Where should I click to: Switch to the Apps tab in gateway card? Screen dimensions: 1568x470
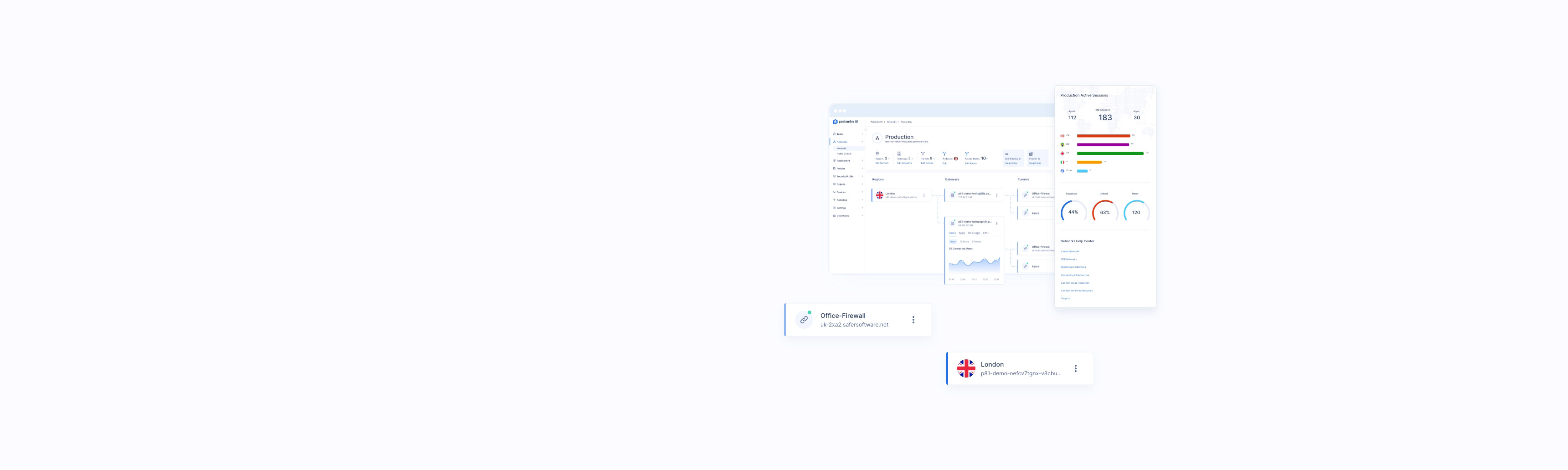962,233
